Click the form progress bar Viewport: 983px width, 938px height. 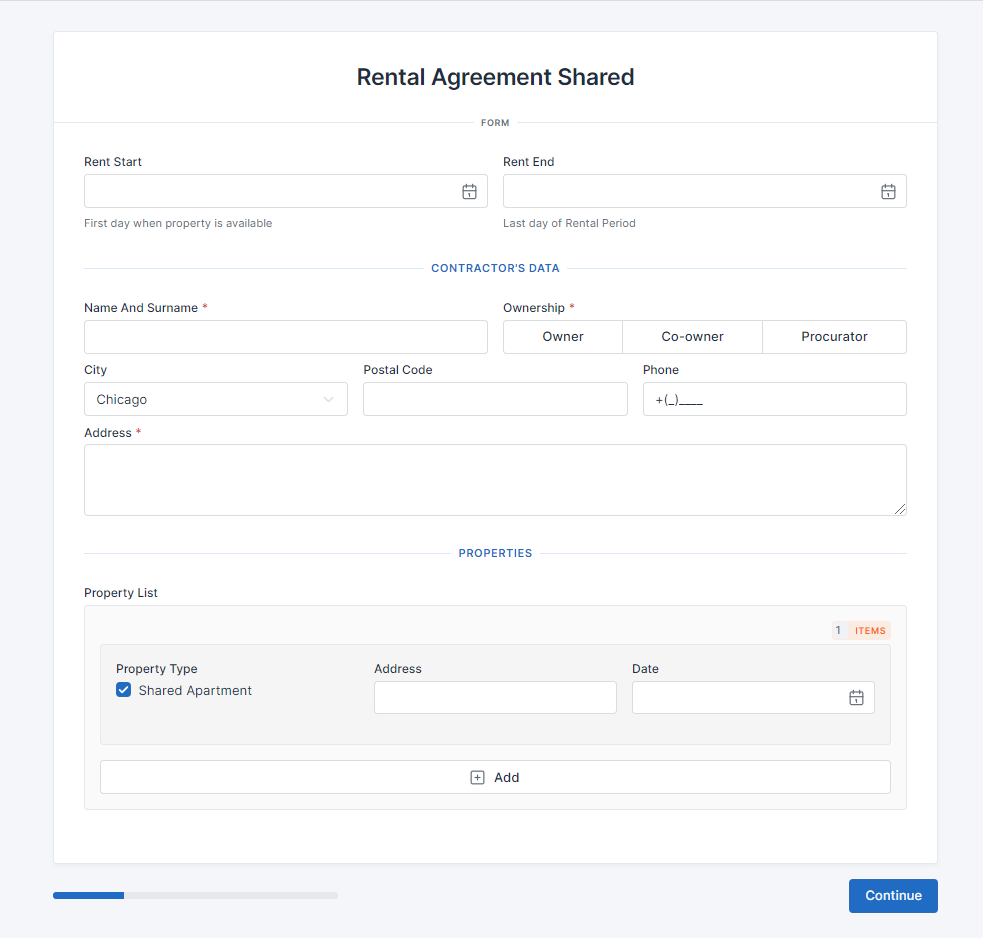point(195,895)
